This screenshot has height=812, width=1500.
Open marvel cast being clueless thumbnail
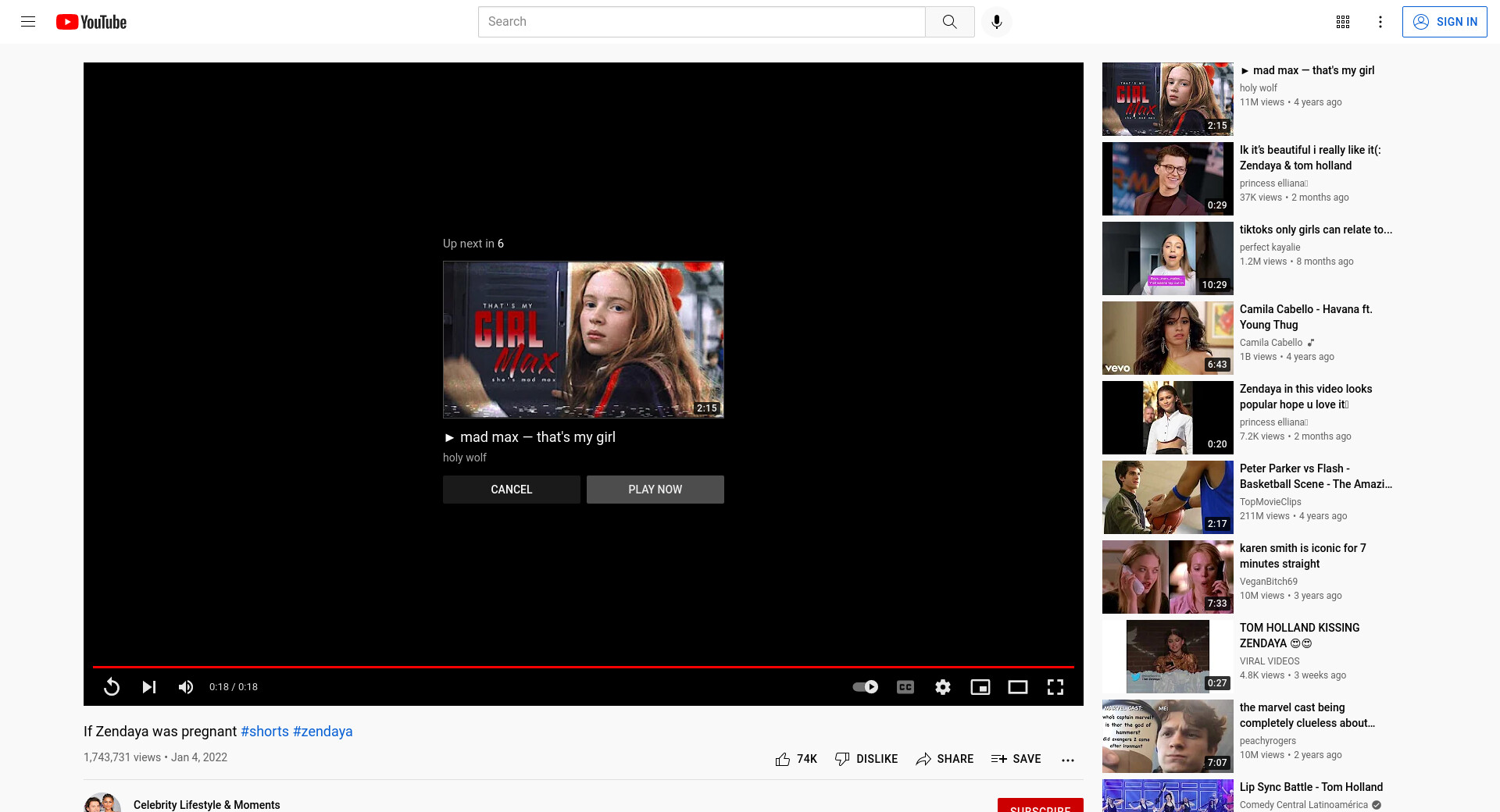point(1167,736)
